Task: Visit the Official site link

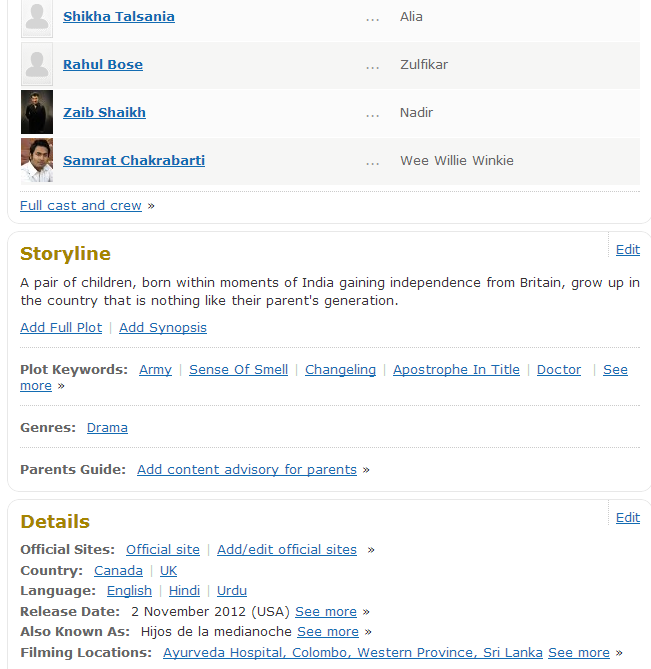Action: tap(163, 550)
